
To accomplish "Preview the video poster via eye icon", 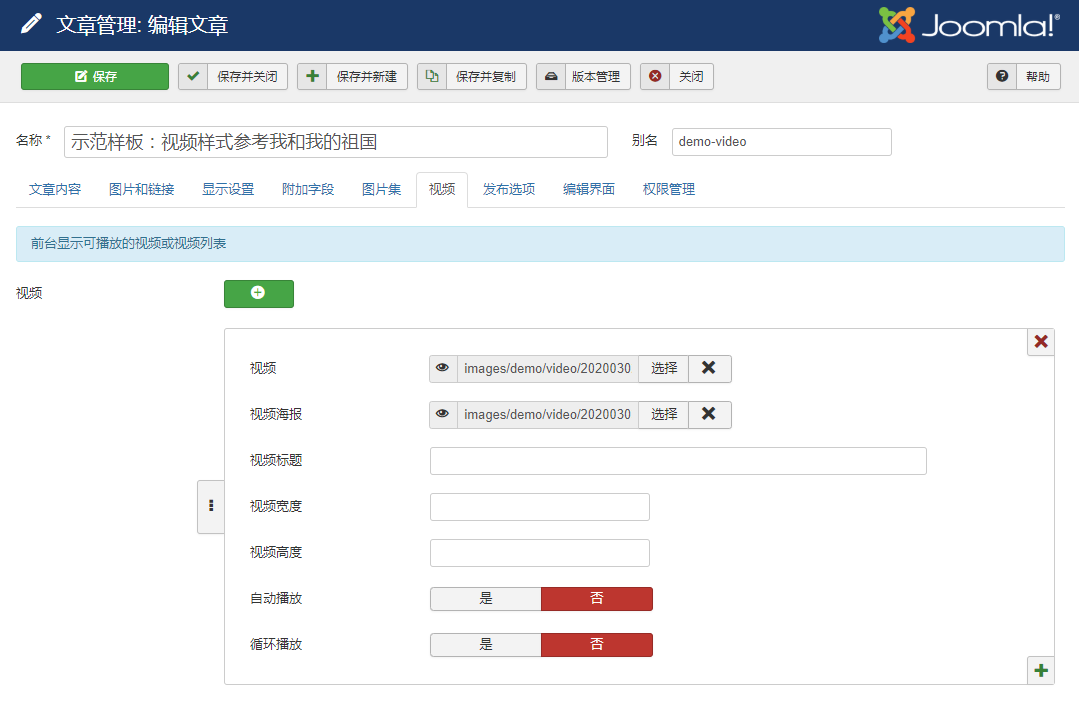I will pos(443,414).
